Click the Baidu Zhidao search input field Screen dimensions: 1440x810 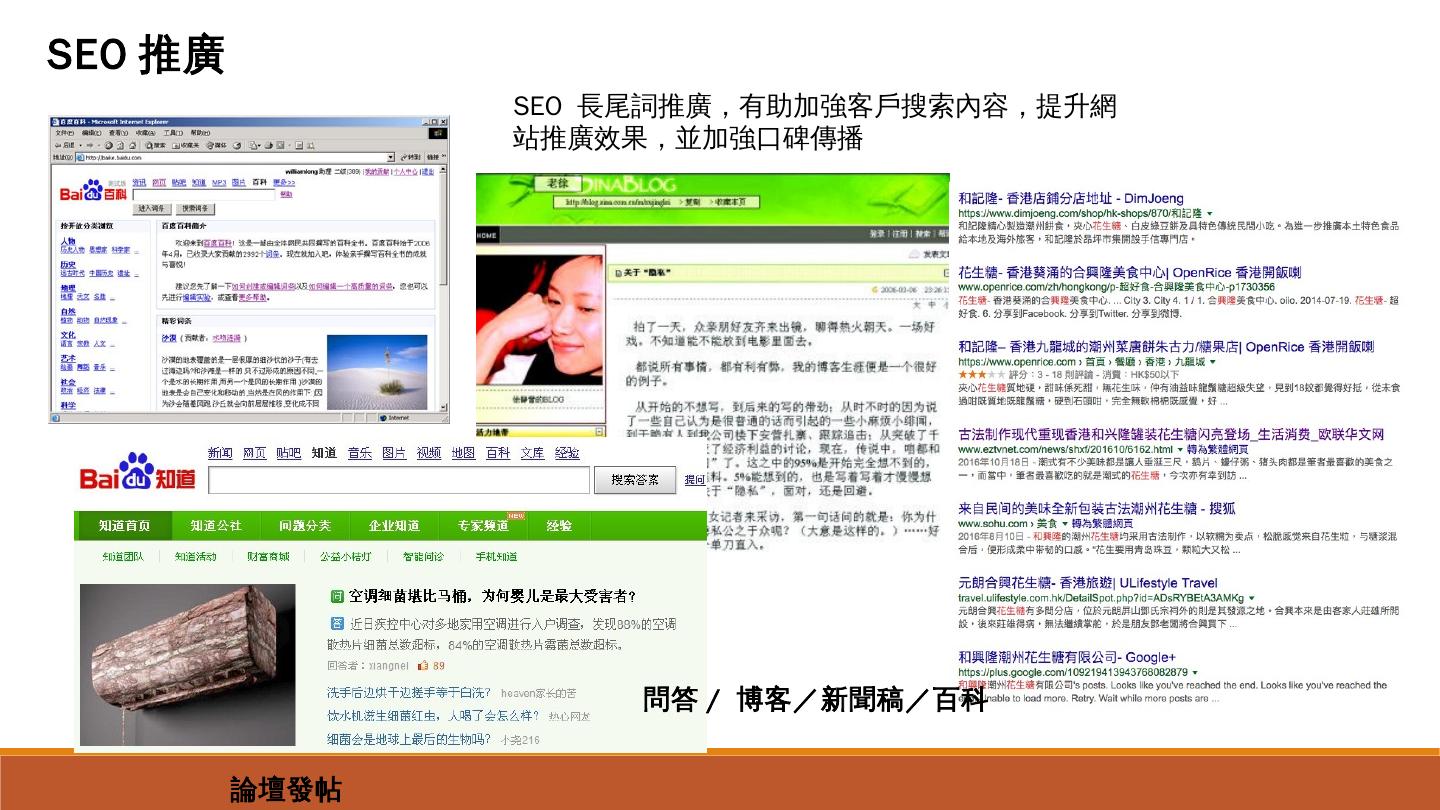(x=399, y=480)
